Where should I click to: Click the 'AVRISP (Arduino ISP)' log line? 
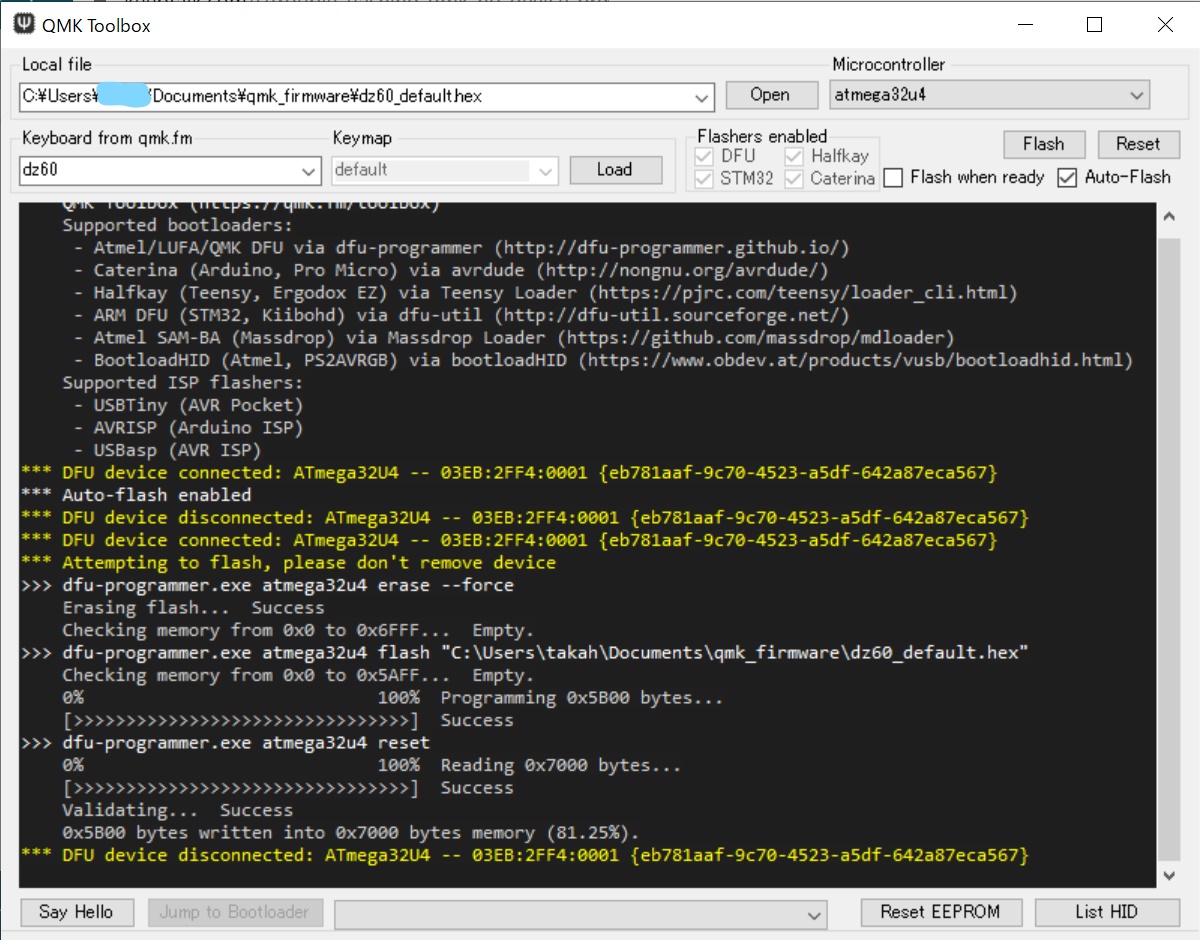pos(188,428)
